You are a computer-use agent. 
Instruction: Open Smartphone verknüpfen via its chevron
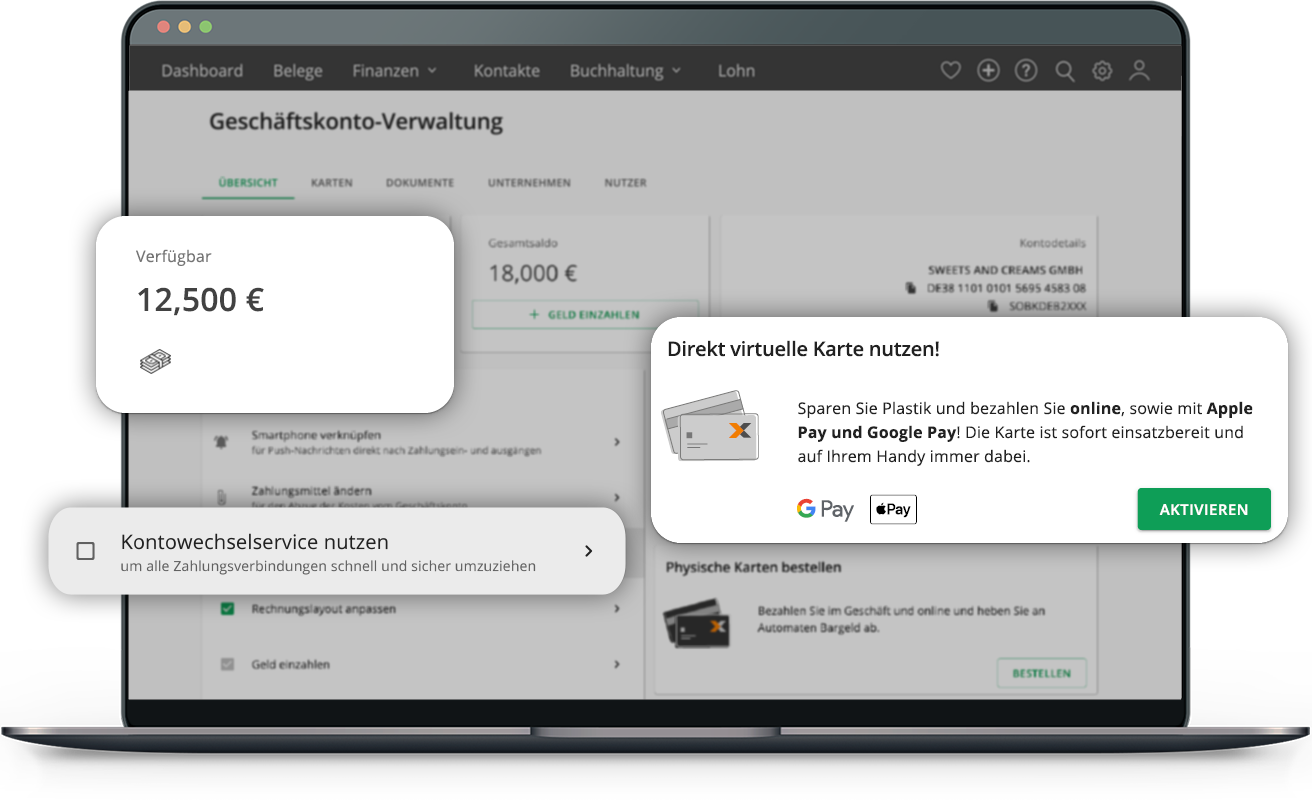pos(617,441)
